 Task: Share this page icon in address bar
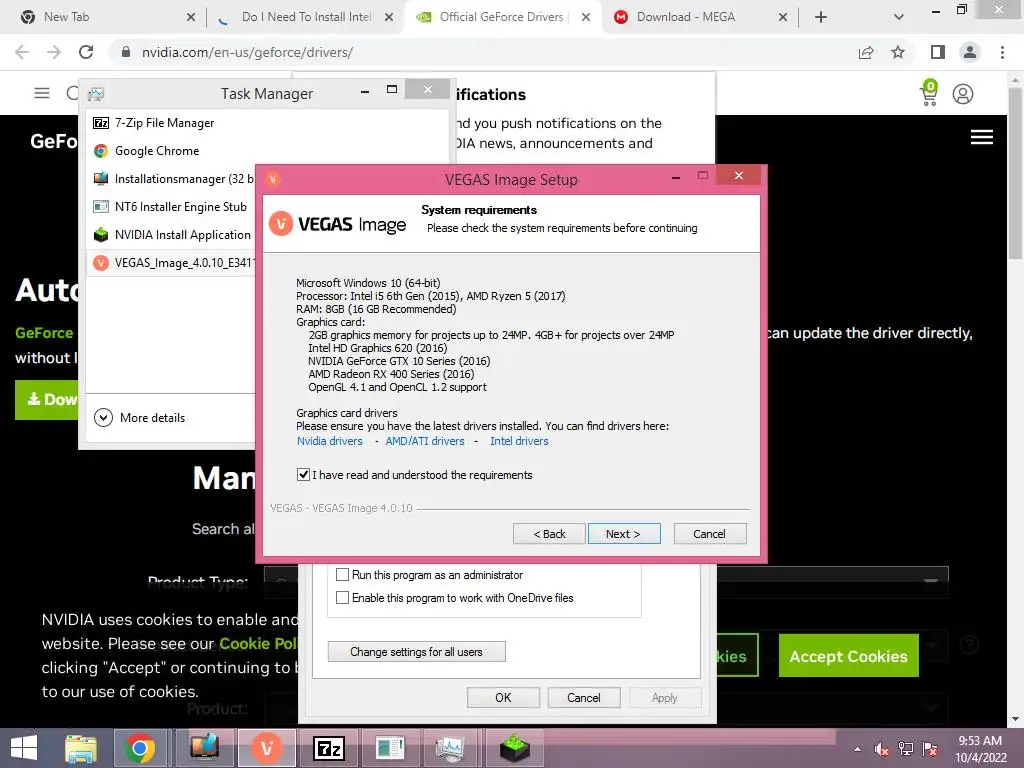(x=866, y=52)
